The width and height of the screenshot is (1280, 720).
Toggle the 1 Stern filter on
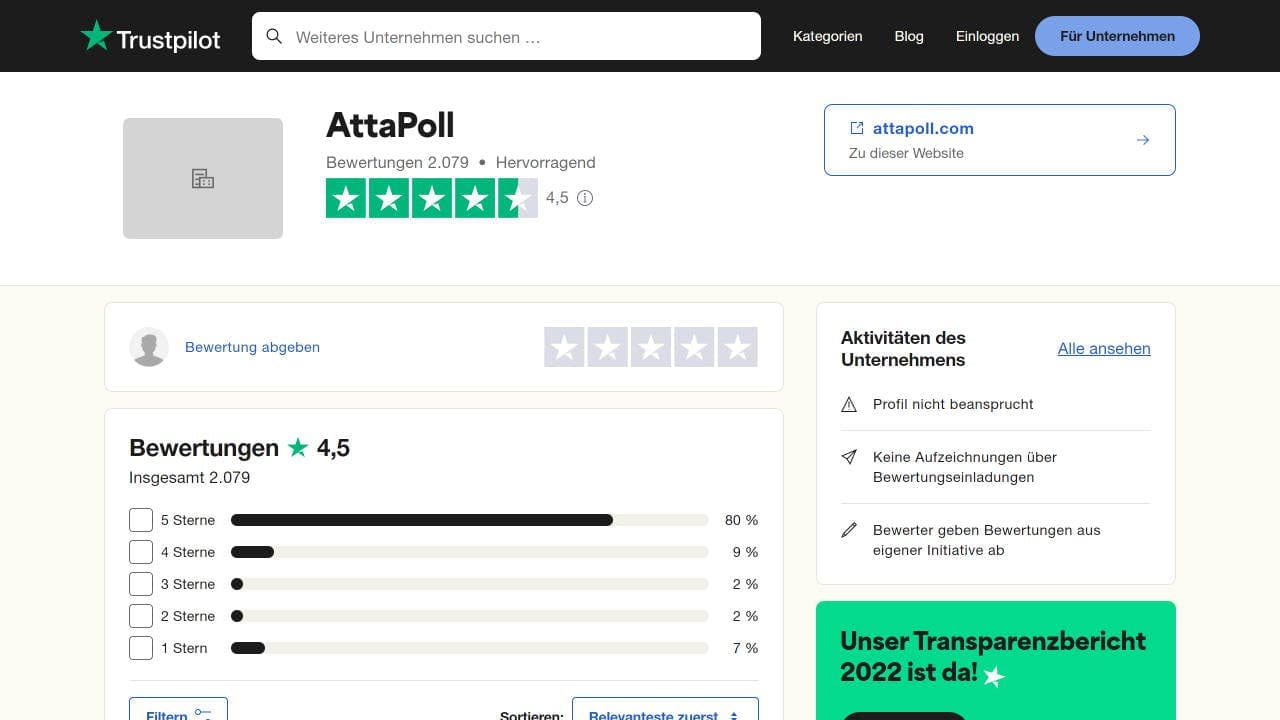click(x=141, y=648)
